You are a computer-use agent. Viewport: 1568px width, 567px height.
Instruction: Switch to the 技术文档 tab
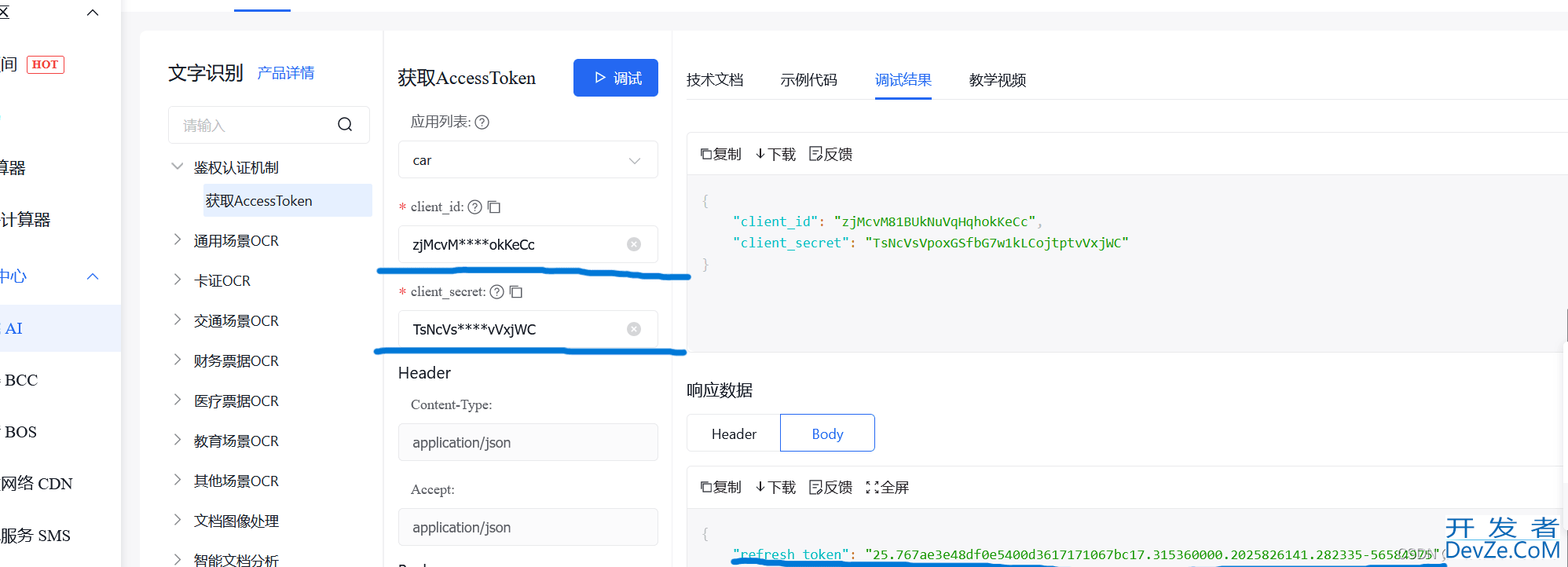715,80
